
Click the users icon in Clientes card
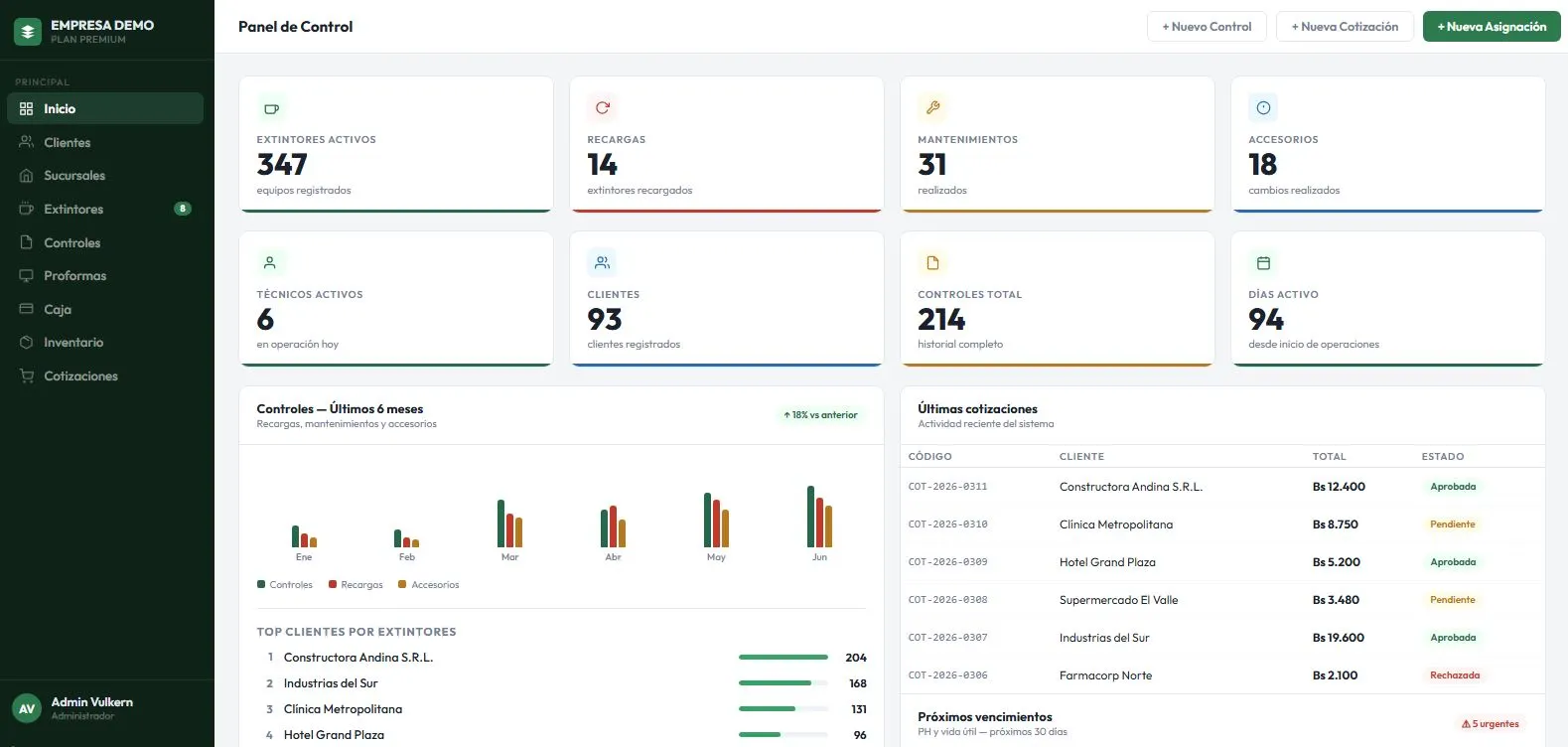[602, 262]
